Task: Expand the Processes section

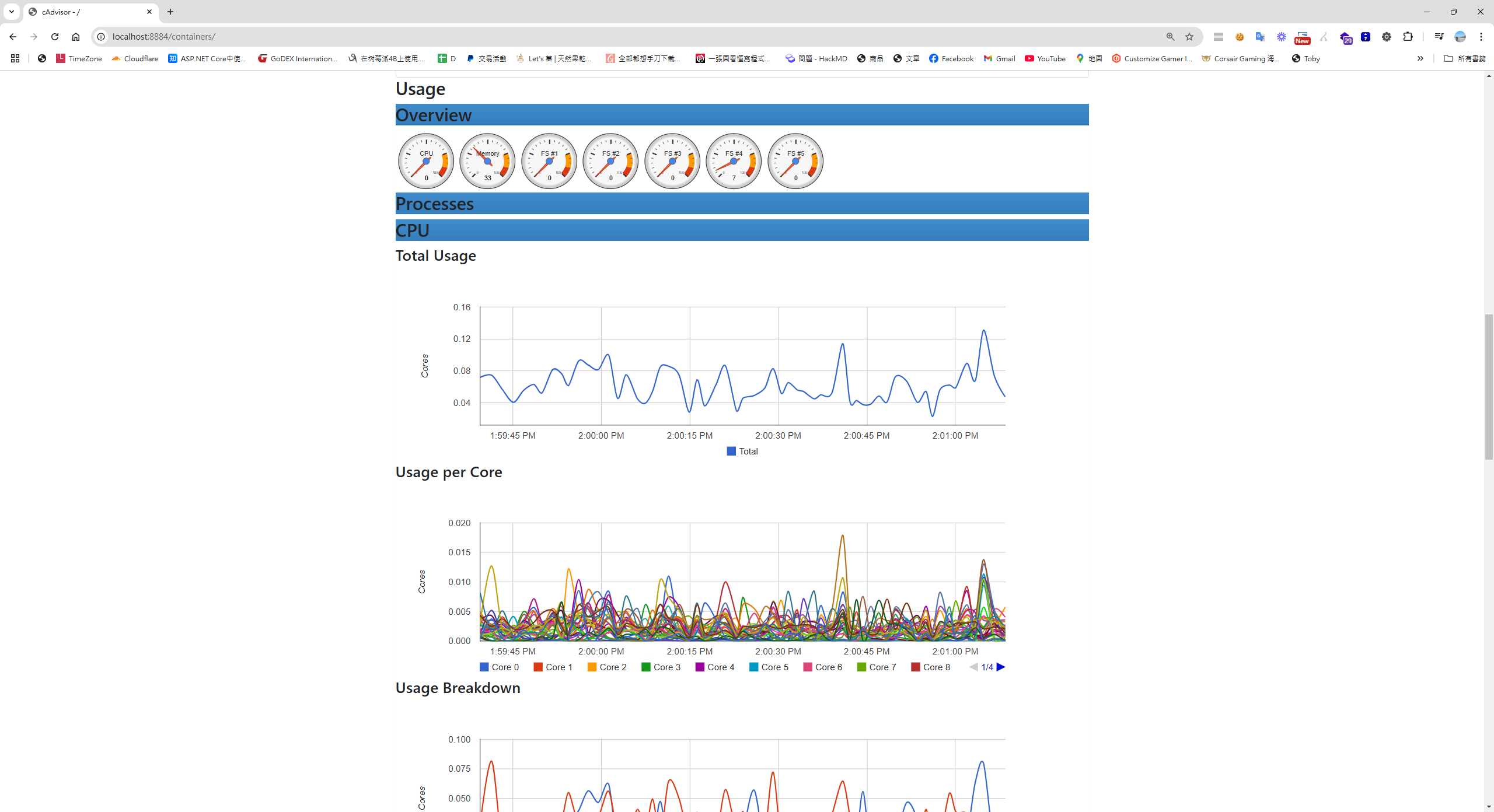Action: pyautogui.click(x=741, y=203)
